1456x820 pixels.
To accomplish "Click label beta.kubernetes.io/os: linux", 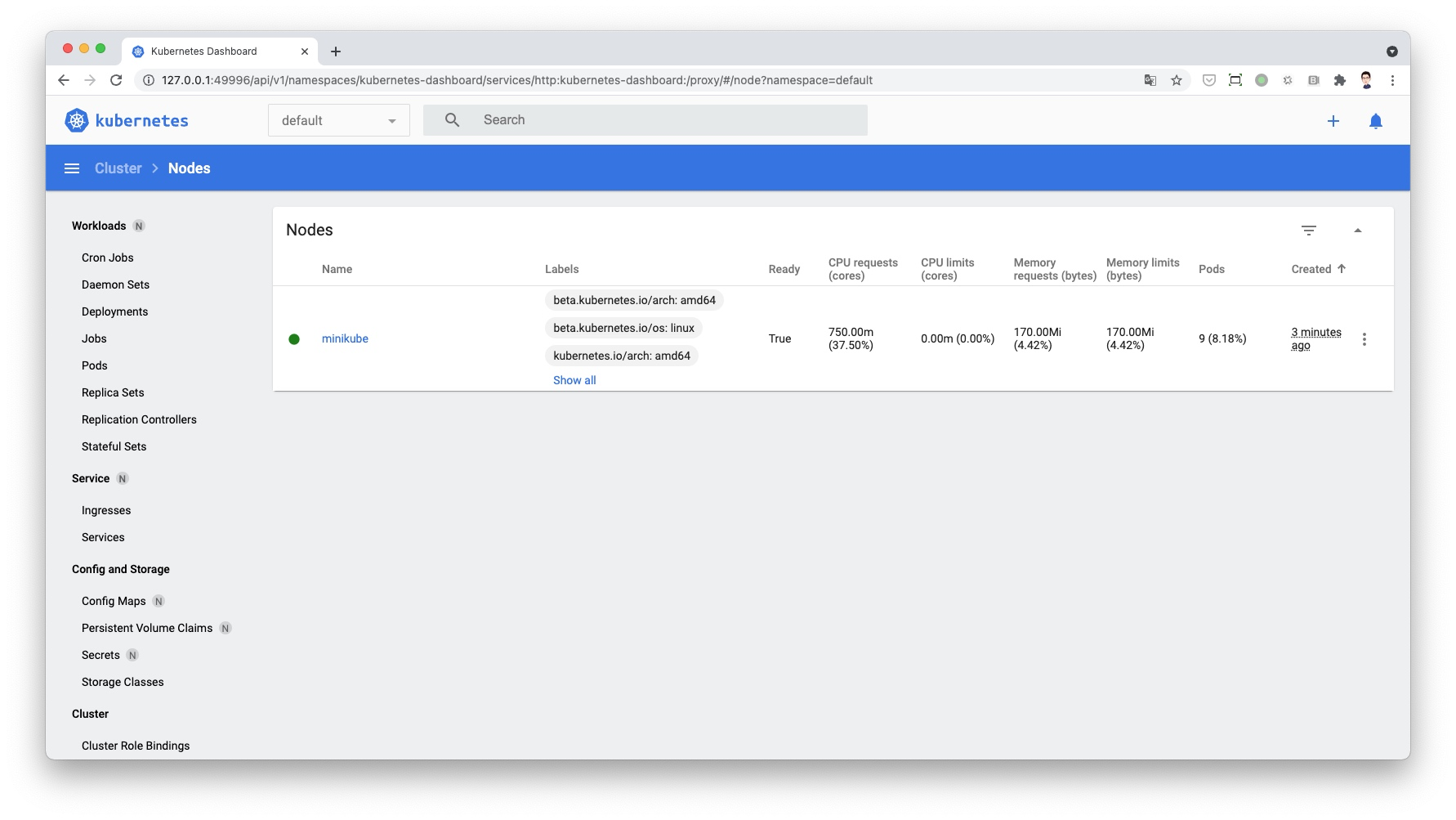I will coord(623,328).
